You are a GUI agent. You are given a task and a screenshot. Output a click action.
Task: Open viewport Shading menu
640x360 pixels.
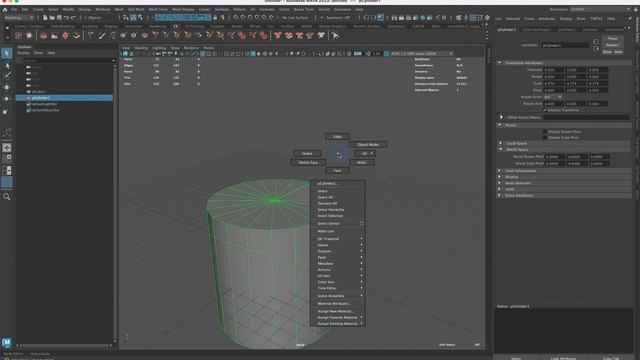click(x=141, y=48)
